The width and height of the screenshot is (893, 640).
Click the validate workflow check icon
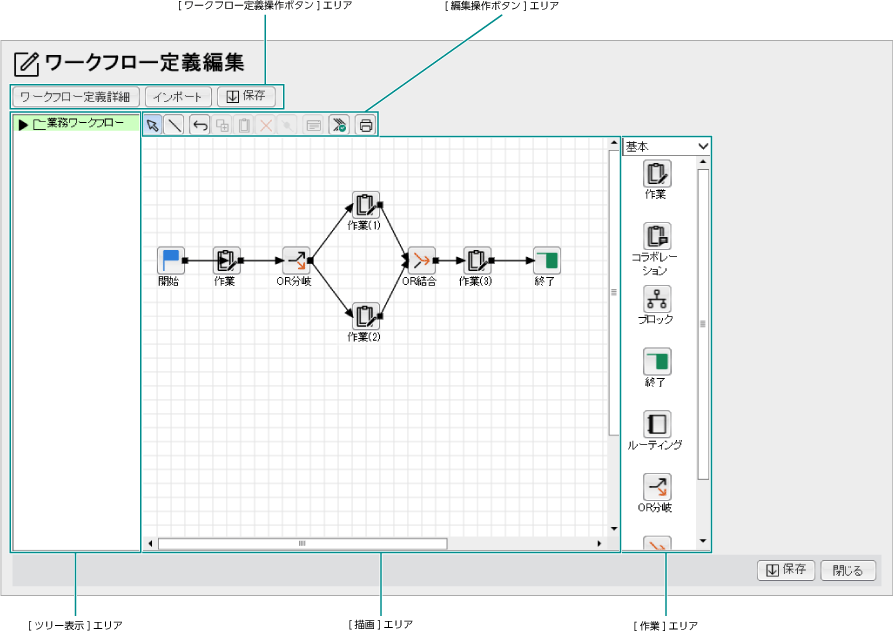(x=339, y=126)
